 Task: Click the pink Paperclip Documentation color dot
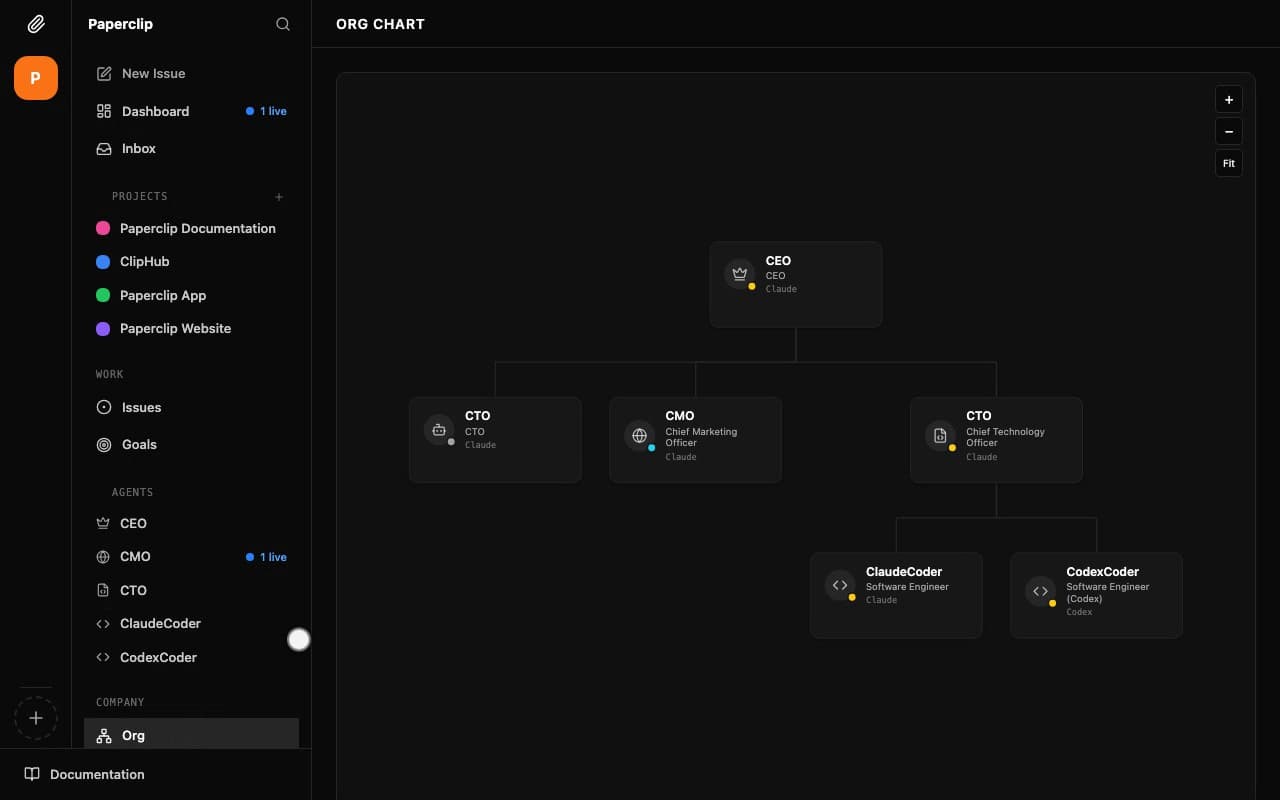[103, 228]
